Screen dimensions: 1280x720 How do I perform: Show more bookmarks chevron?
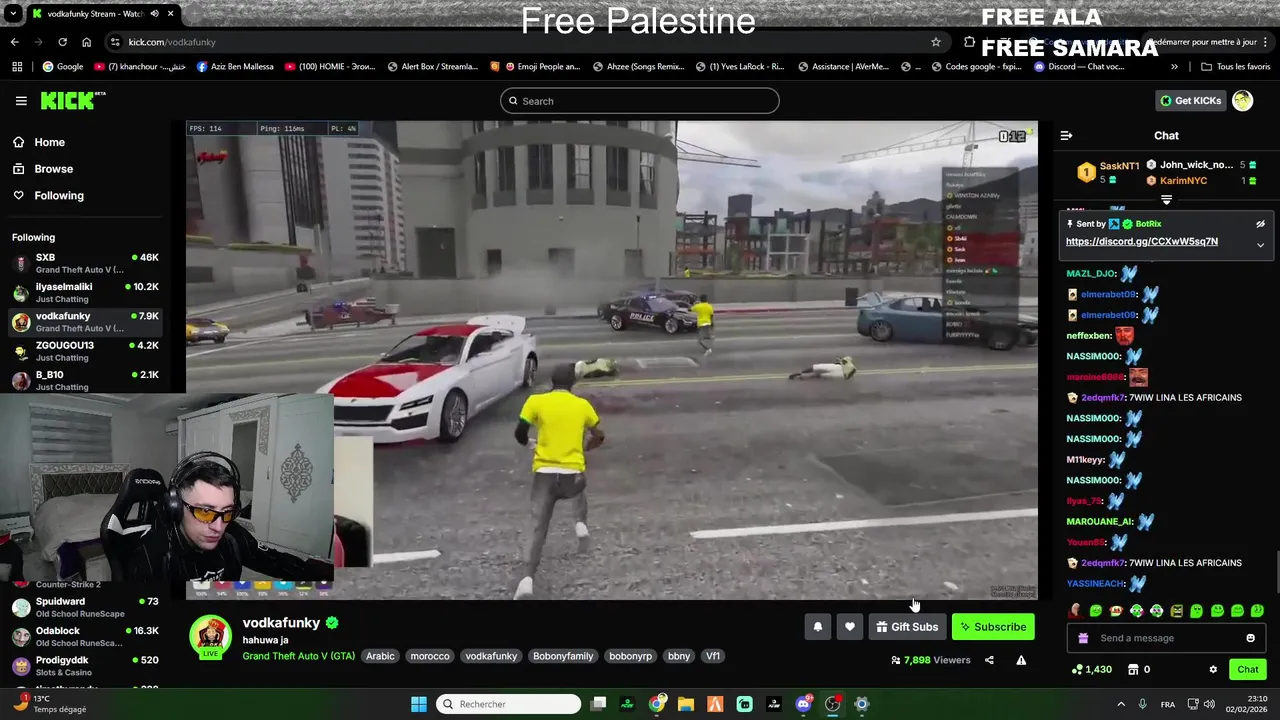coord(1174,67)
